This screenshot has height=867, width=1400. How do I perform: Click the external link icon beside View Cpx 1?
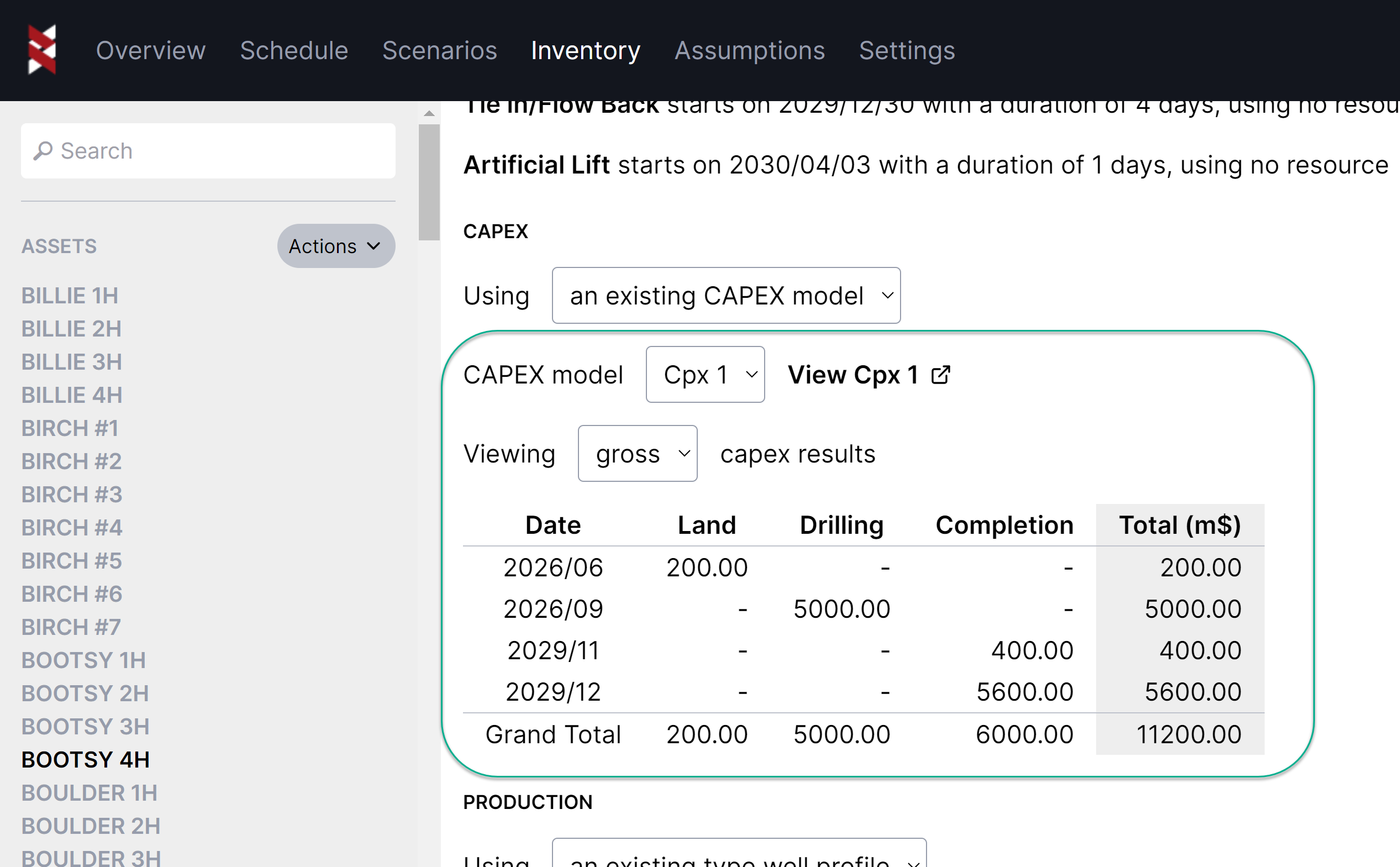coord(940,375)
